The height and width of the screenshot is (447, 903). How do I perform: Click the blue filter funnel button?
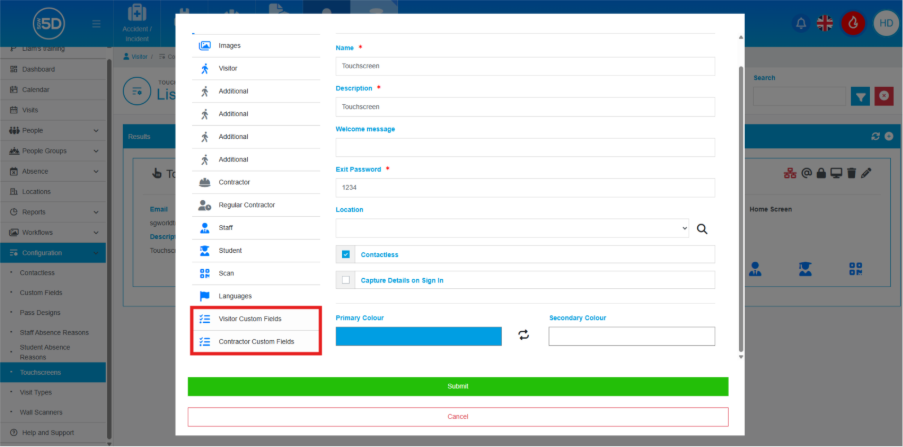pyautogui.click(x=860, y=97)
